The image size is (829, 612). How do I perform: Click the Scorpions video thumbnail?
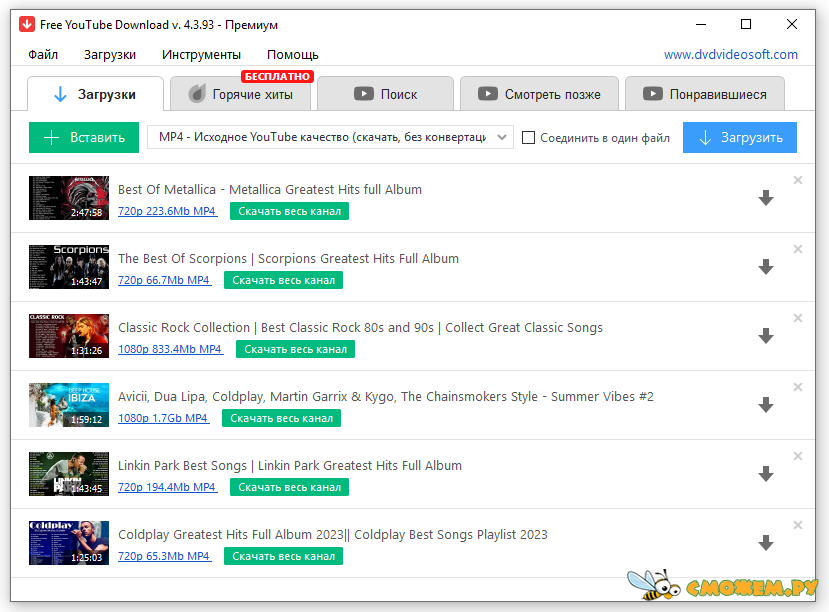tap(69, 267)
